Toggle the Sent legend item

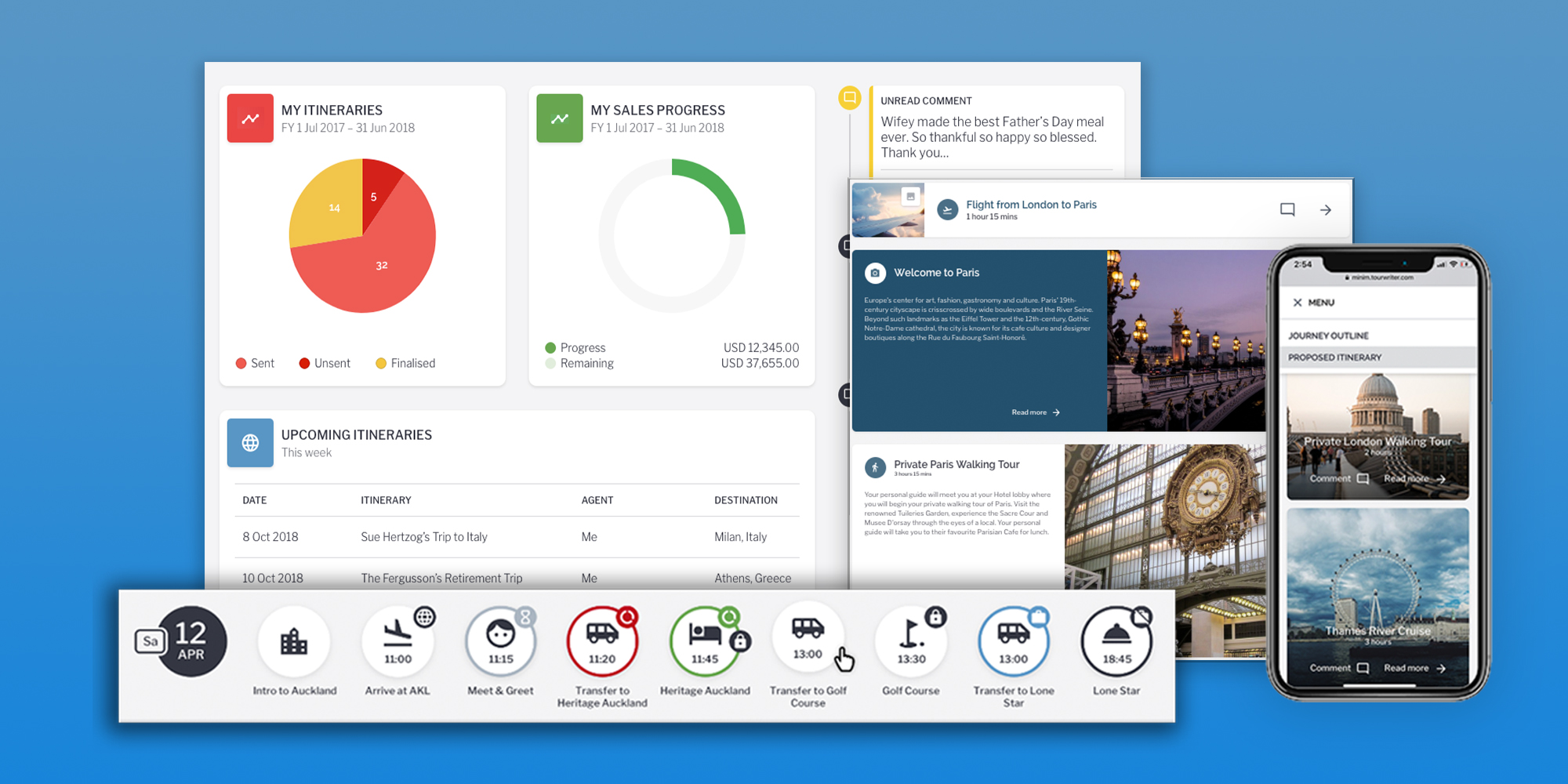coord(255,363)
